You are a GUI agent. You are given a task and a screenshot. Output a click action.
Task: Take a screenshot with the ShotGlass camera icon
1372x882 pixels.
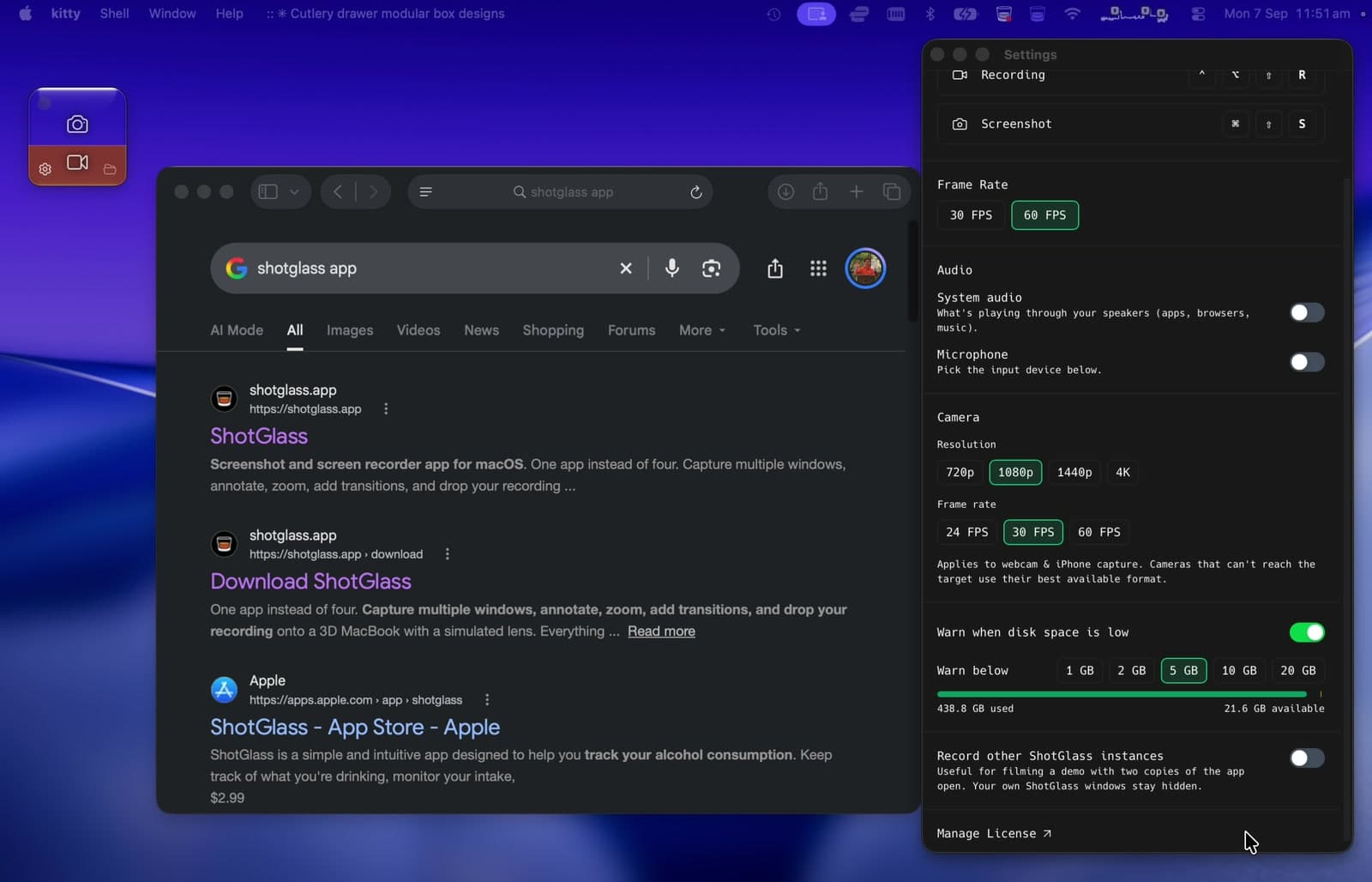pyautogui.click(x=77, y=124)
